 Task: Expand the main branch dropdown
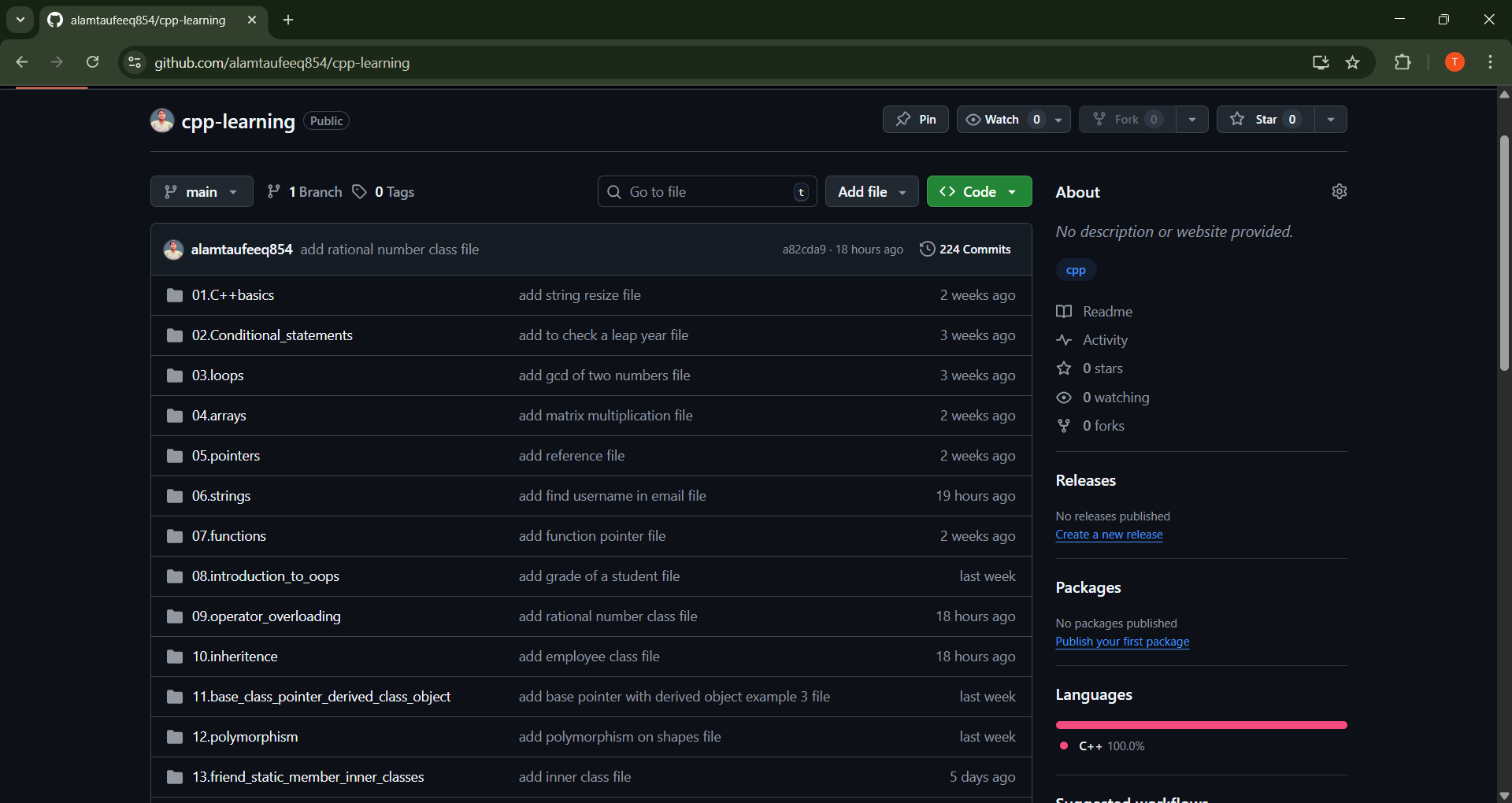202,192
